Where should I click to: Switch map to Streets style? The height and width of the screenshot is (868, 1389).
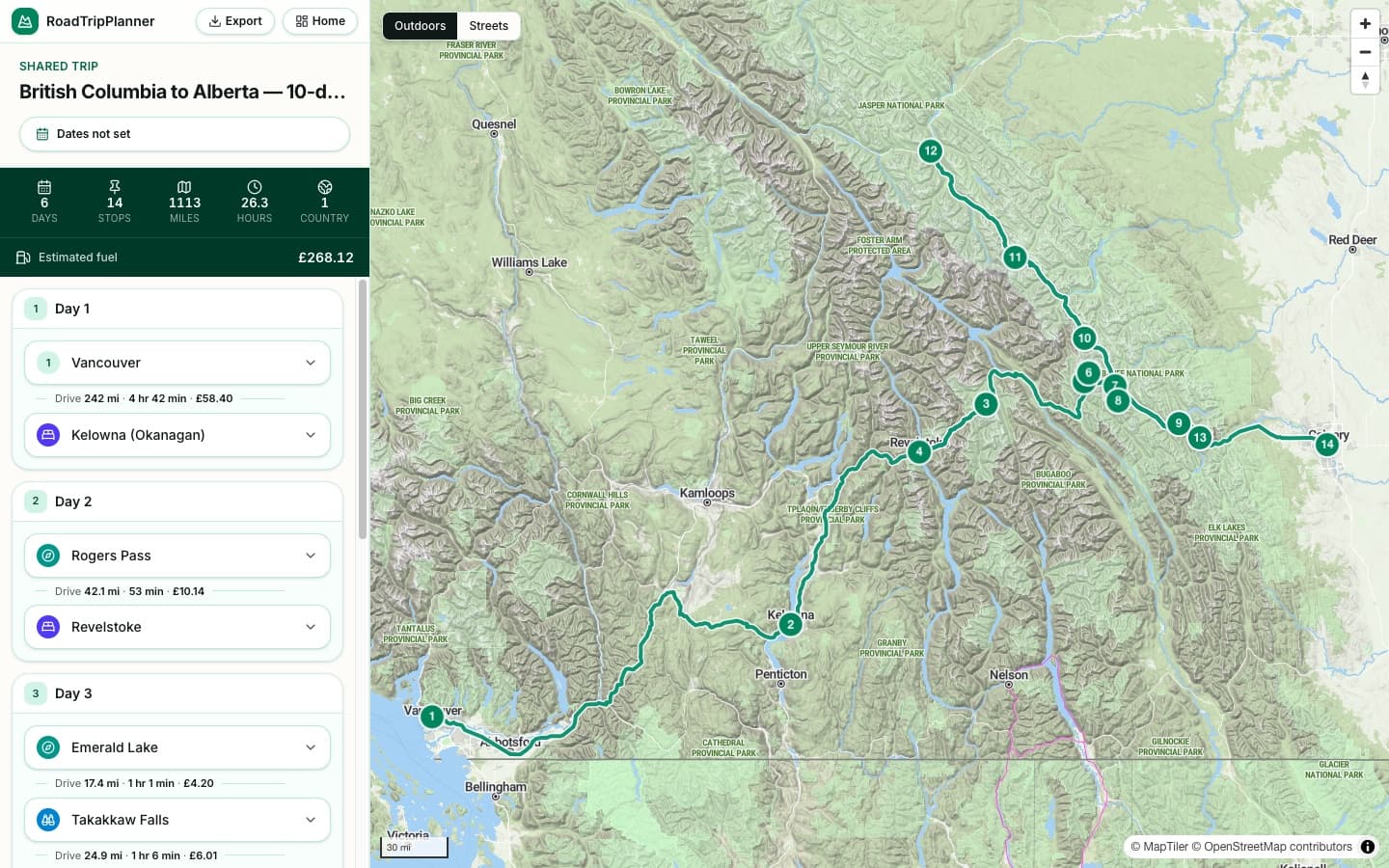pos(489,26)
